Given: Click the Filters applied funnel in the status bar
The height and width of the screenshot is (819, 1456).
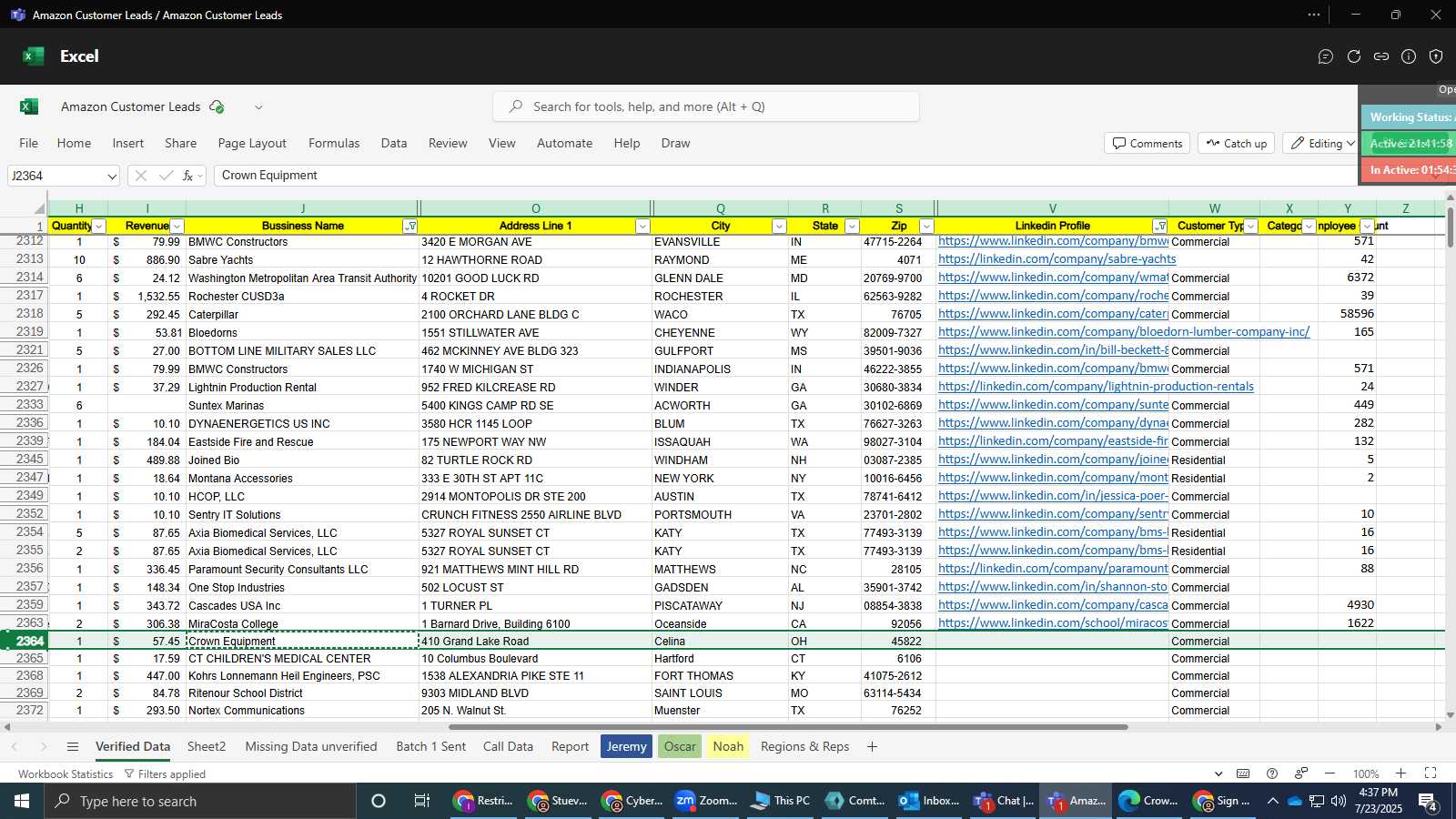Looking at the screenshot, I should click(165, 774).
